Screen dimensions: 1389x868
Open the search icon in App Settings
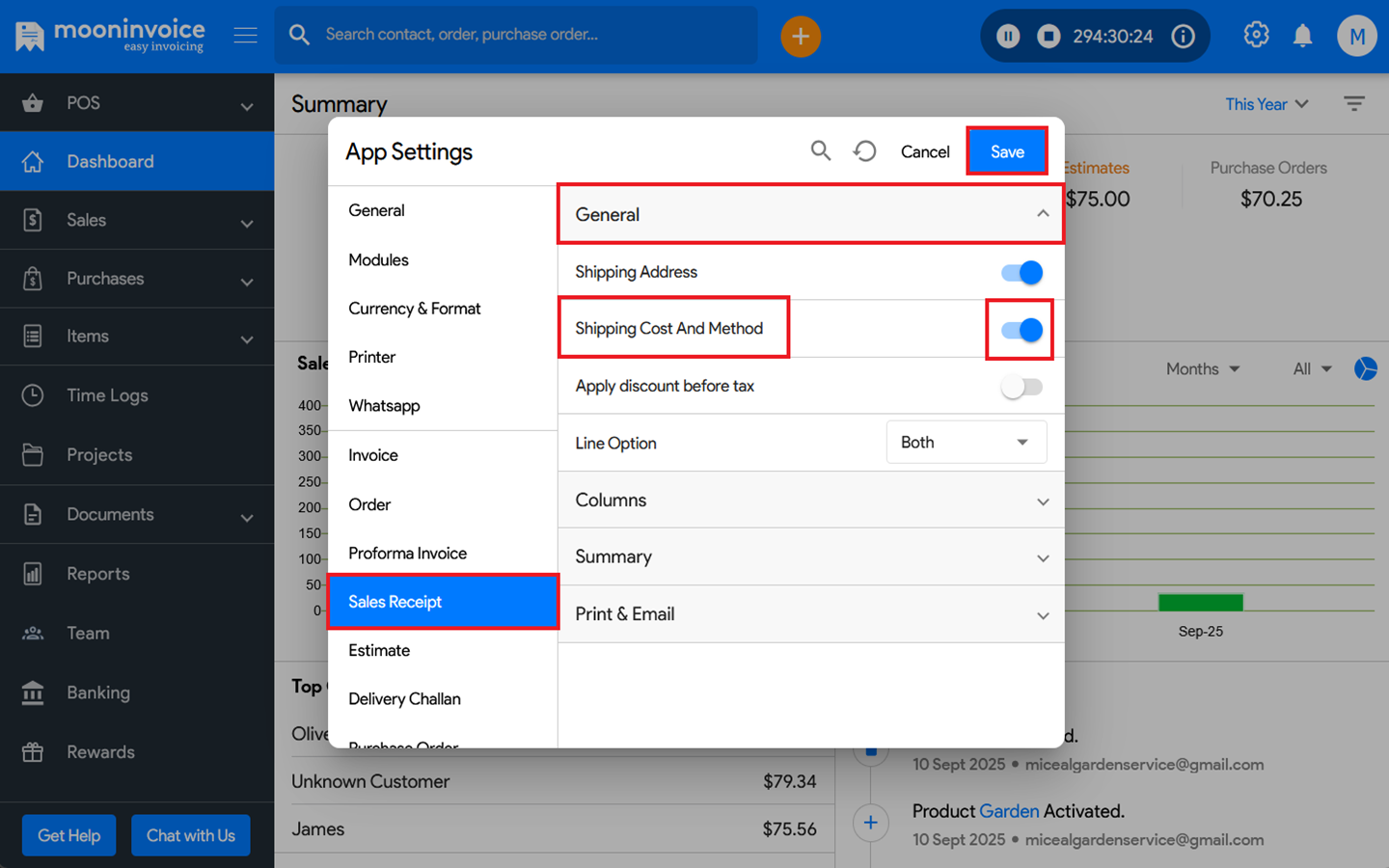click(821, 150)
